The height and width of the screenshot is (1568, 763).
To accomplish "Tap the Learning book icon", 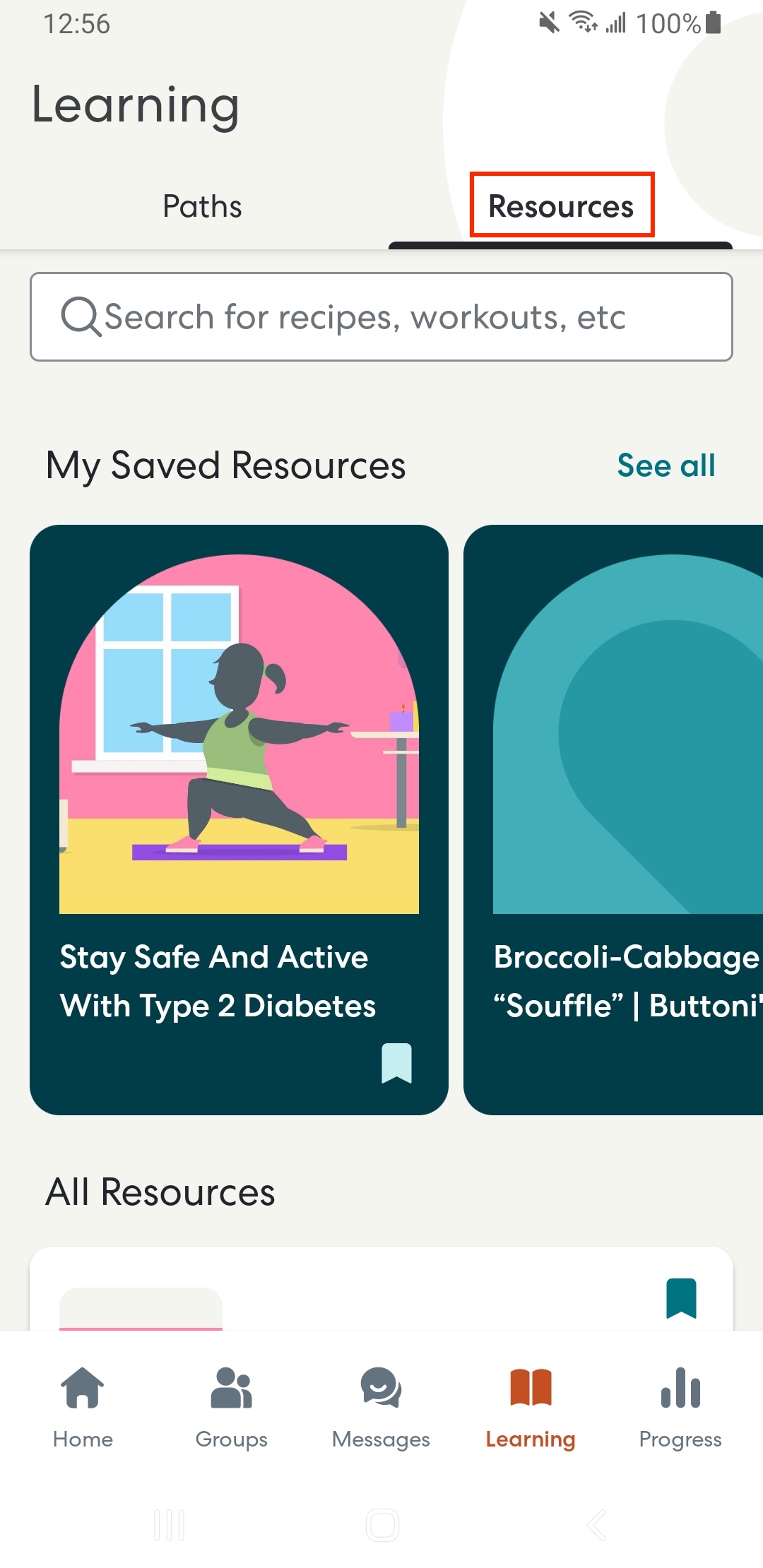I will 531,1387.
